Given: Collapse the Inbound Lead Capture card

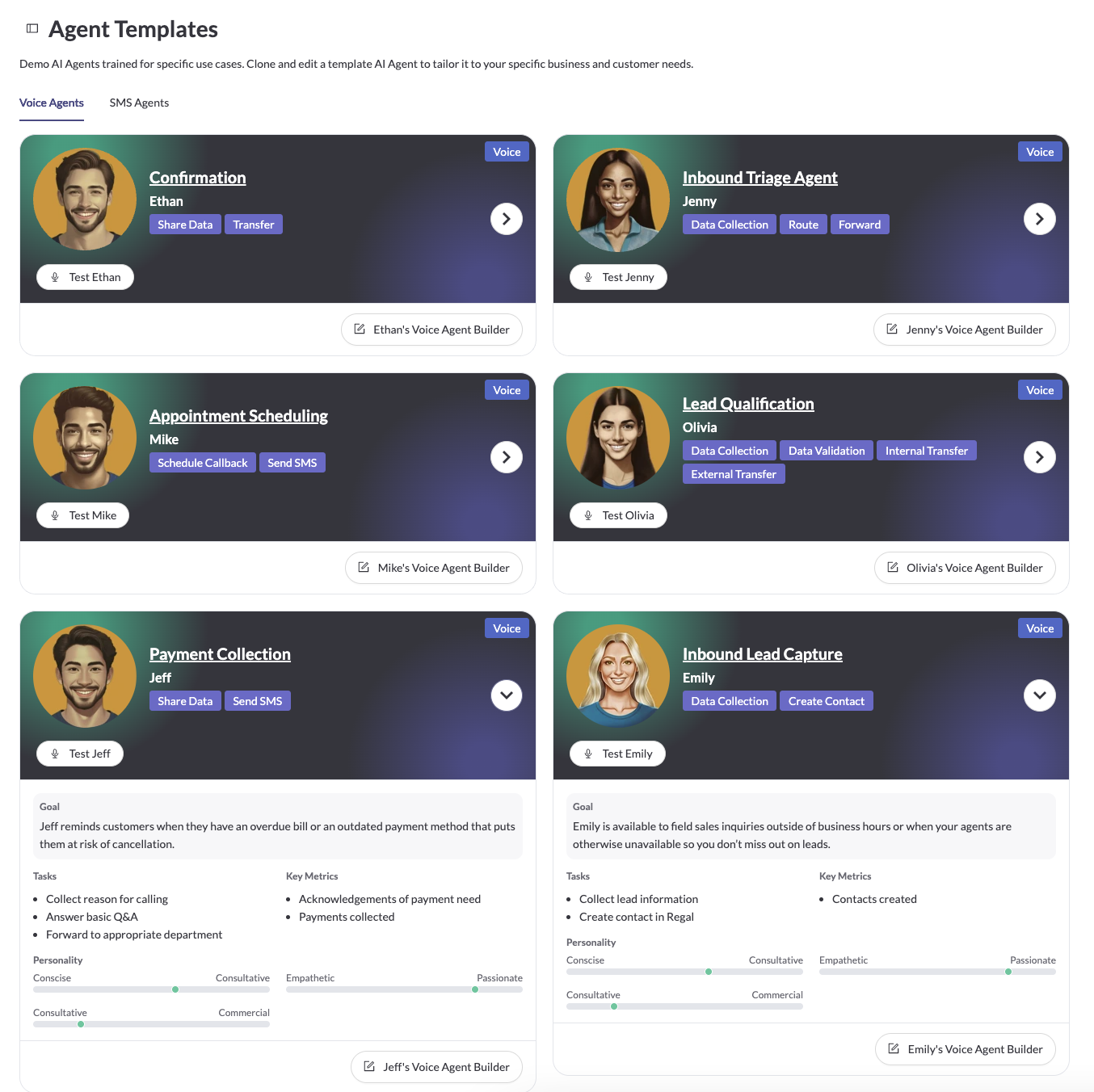Looking at the screenshot, I should [x=1040, y=695].
